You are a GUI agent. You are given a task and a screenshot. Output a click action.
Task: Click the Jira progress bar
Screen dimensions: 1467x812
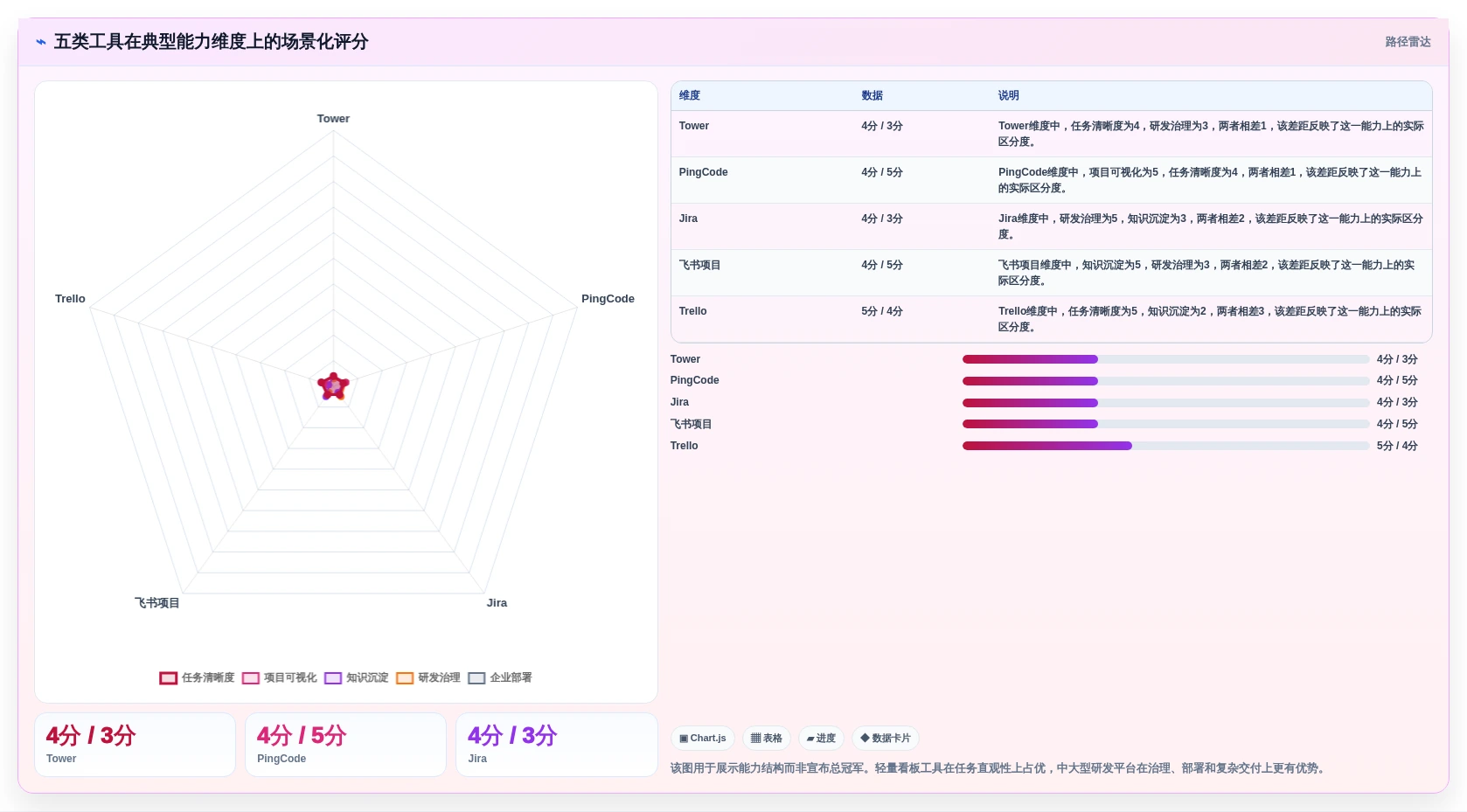(x=1165, y=403)
